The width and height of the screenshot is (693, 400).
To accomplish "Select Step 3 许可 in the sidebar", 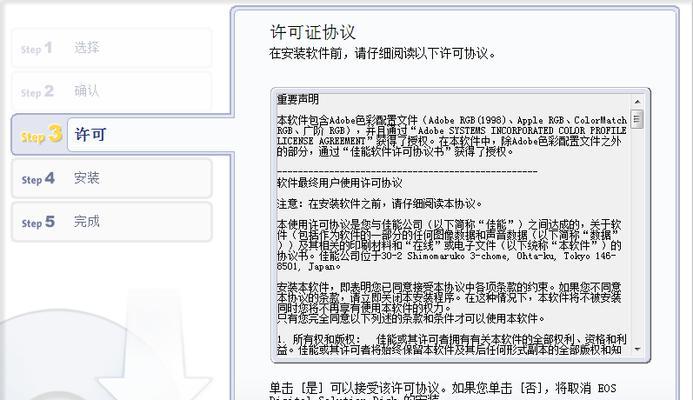I will point(122,134).
